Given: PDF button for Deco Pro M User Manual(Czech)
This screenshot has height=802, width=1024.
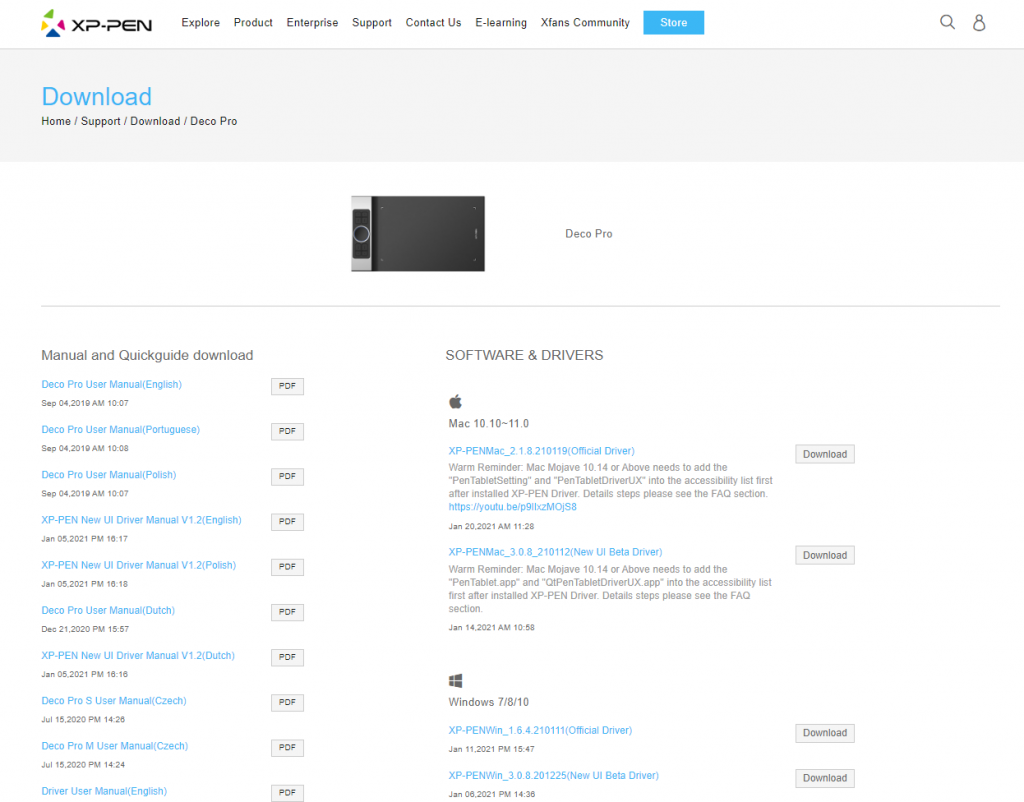Looking at the screenshot, I should [x=287, y=747].
